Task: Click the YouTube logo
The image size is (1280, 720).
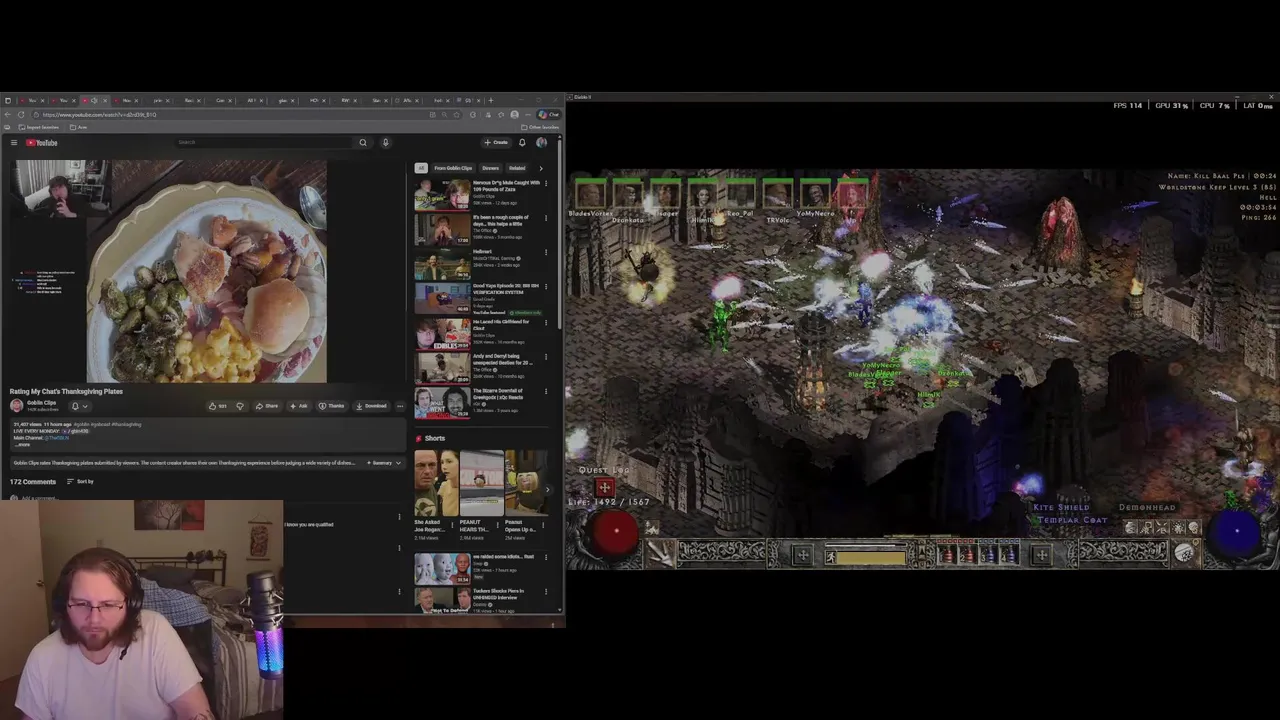Action: [x=42, y=142]
